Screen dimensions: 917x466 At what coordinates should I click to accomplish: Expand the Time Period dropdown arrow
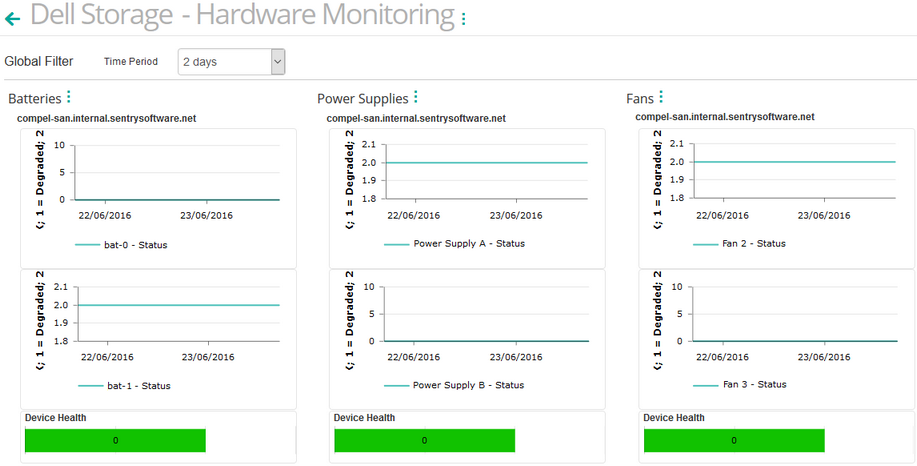pos(278,61)
